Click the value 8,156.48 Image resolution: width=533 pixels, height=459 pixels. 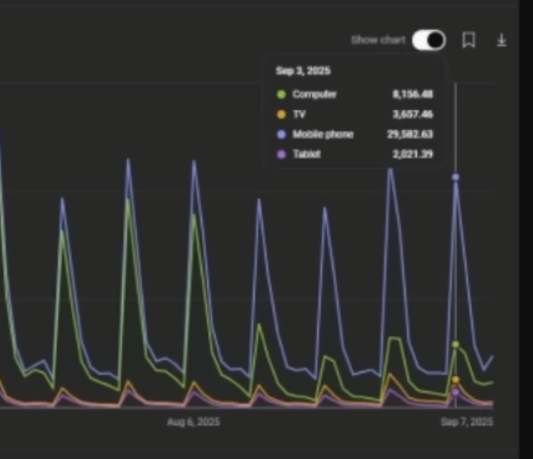coord(413,94)
